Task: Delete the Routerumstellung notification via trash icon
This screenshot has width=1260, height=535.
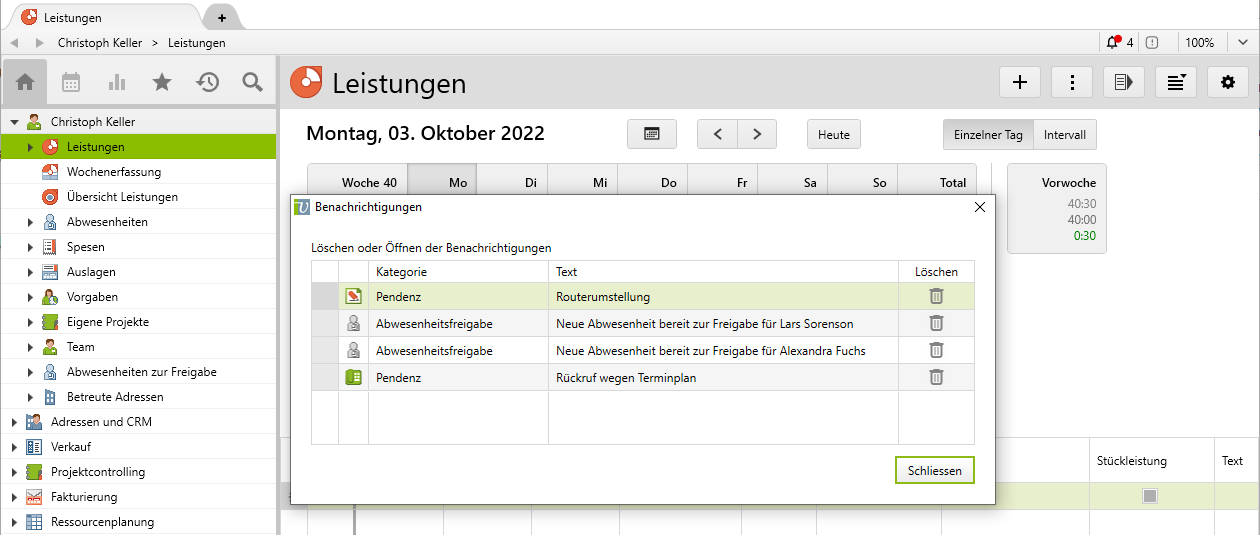Action: [x=936, y=296]
